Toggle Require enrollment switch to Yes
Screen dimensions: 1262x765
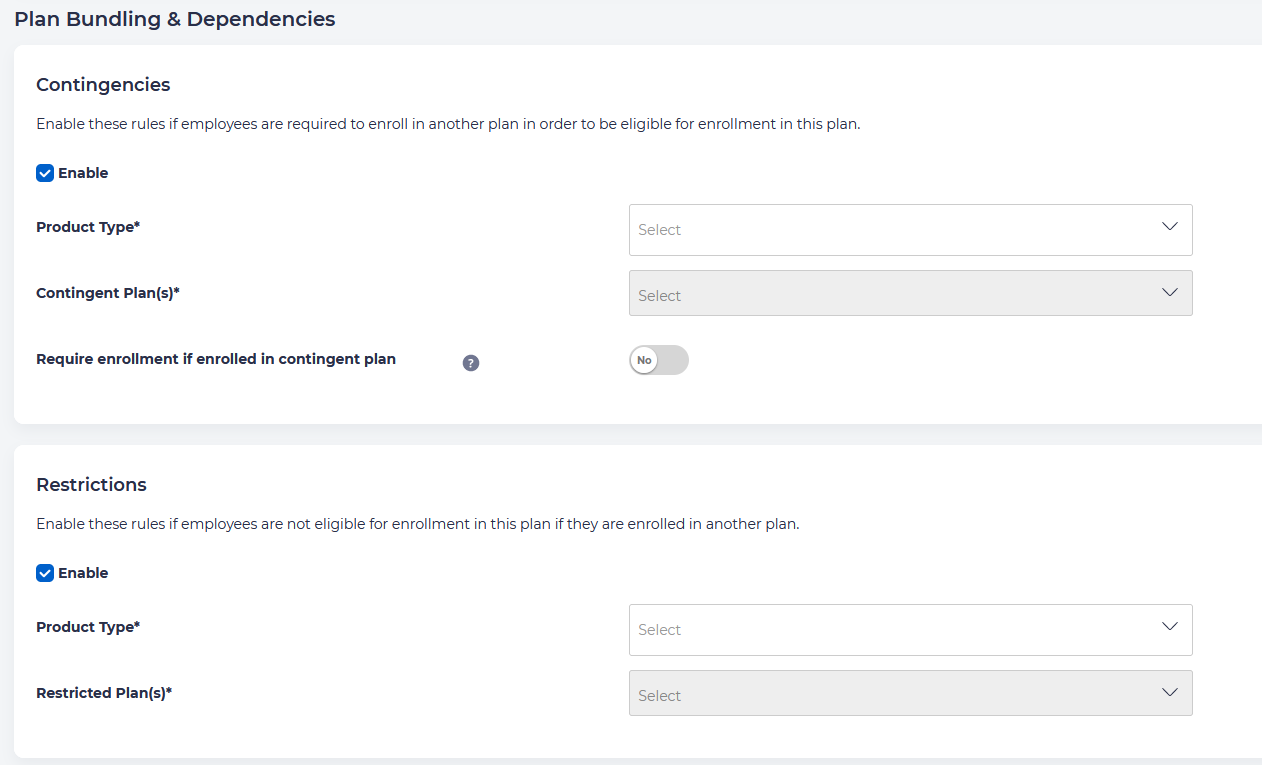(659, 360)
